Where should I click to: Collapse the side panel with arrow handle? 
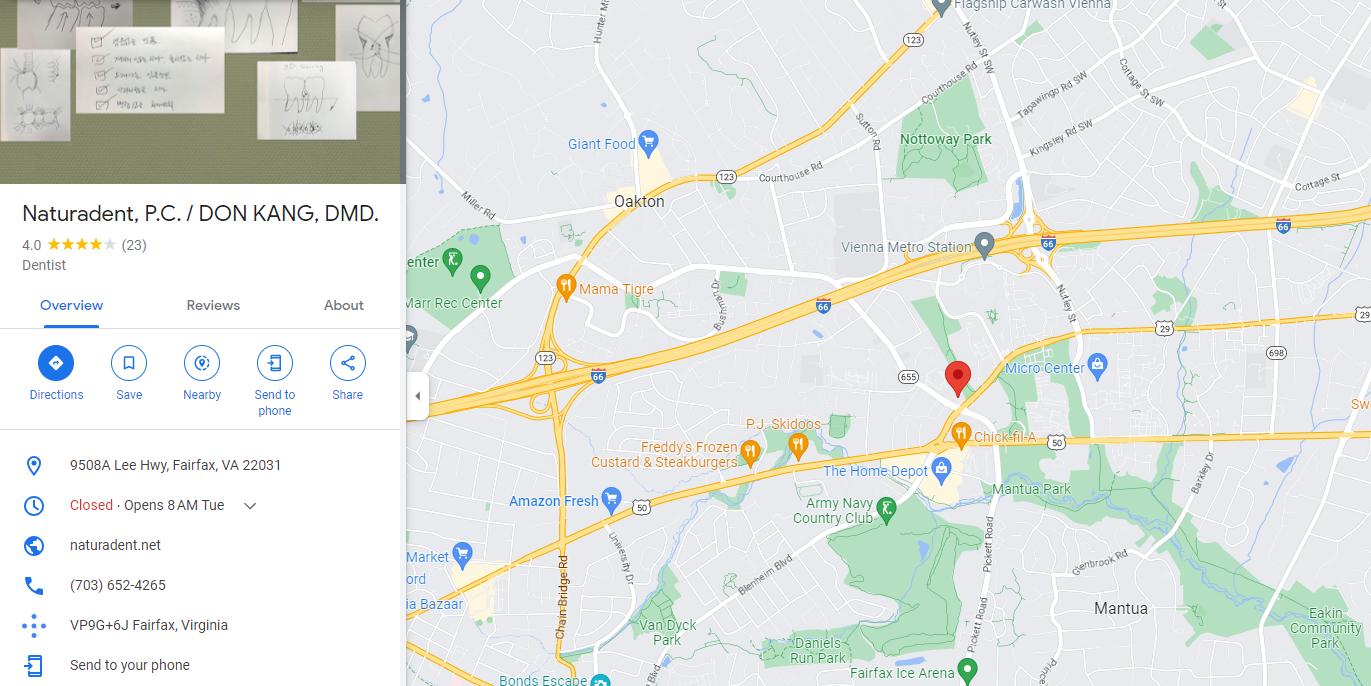[417, 396]
